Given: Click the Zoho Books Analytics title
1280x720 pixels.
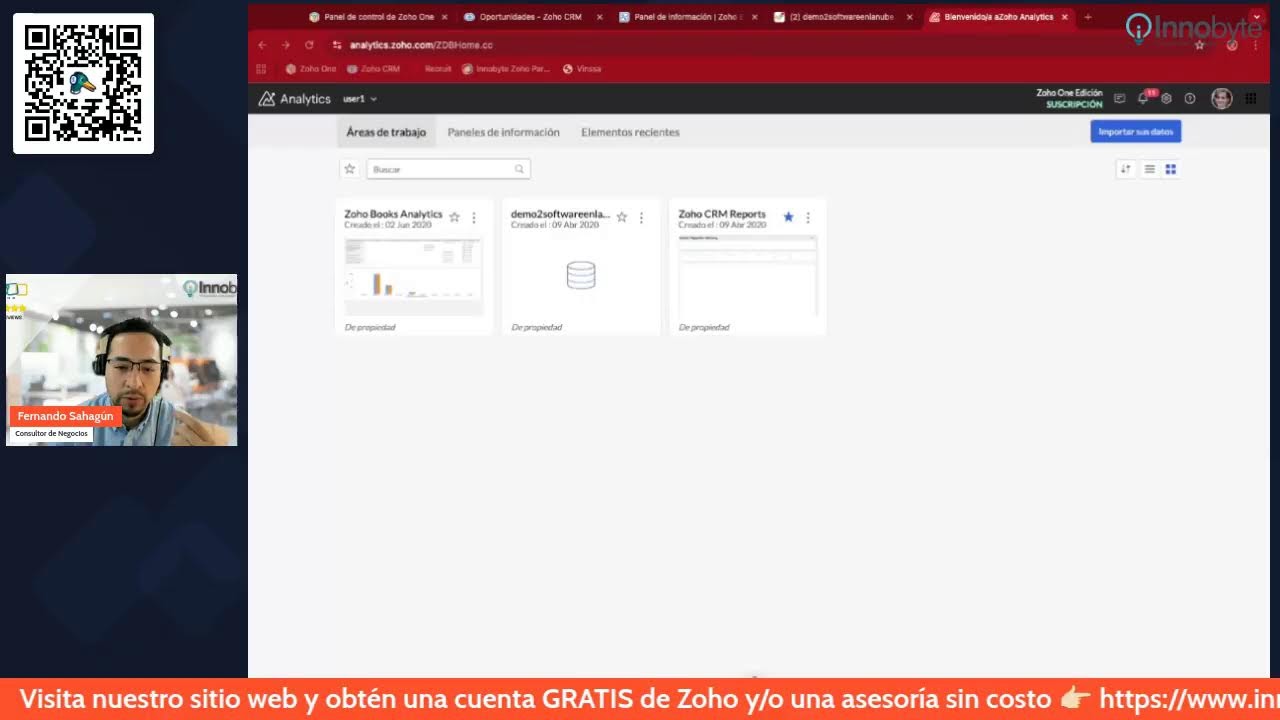Looking at the screenshot, I should click(x=393, y=214).
